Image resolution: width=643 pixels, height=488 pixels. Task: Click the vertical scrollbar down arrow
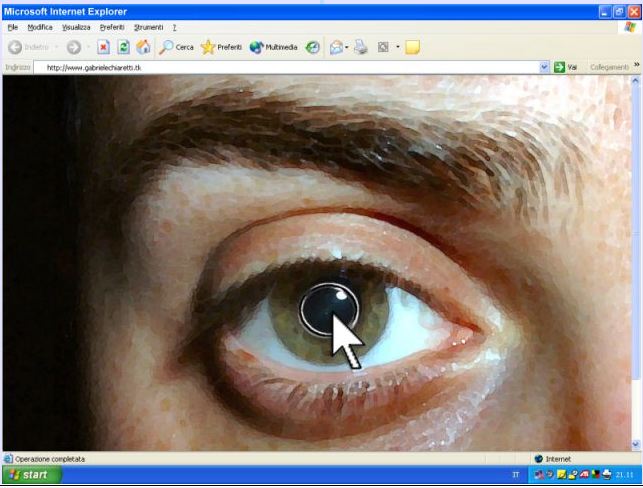click(x=637, y=445)
